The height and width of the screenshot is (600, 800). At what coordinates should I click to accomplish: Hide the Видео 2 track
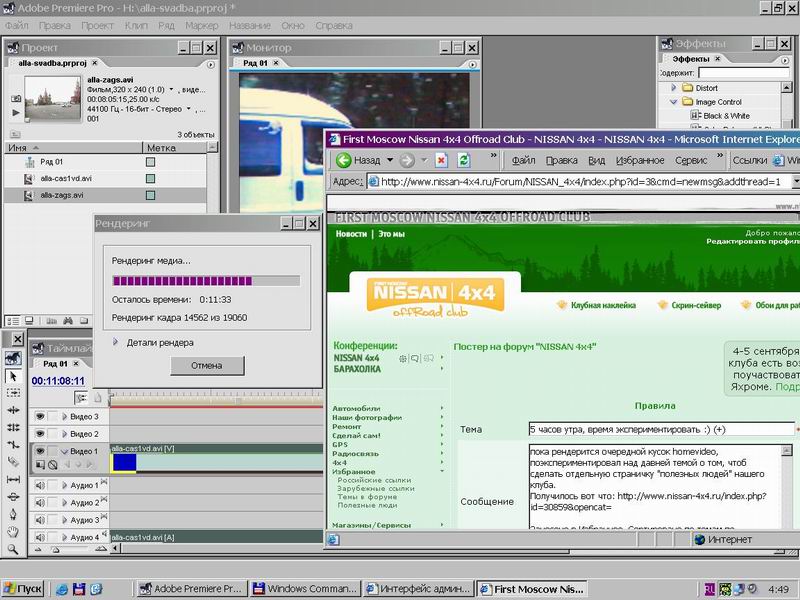point(40,434)
